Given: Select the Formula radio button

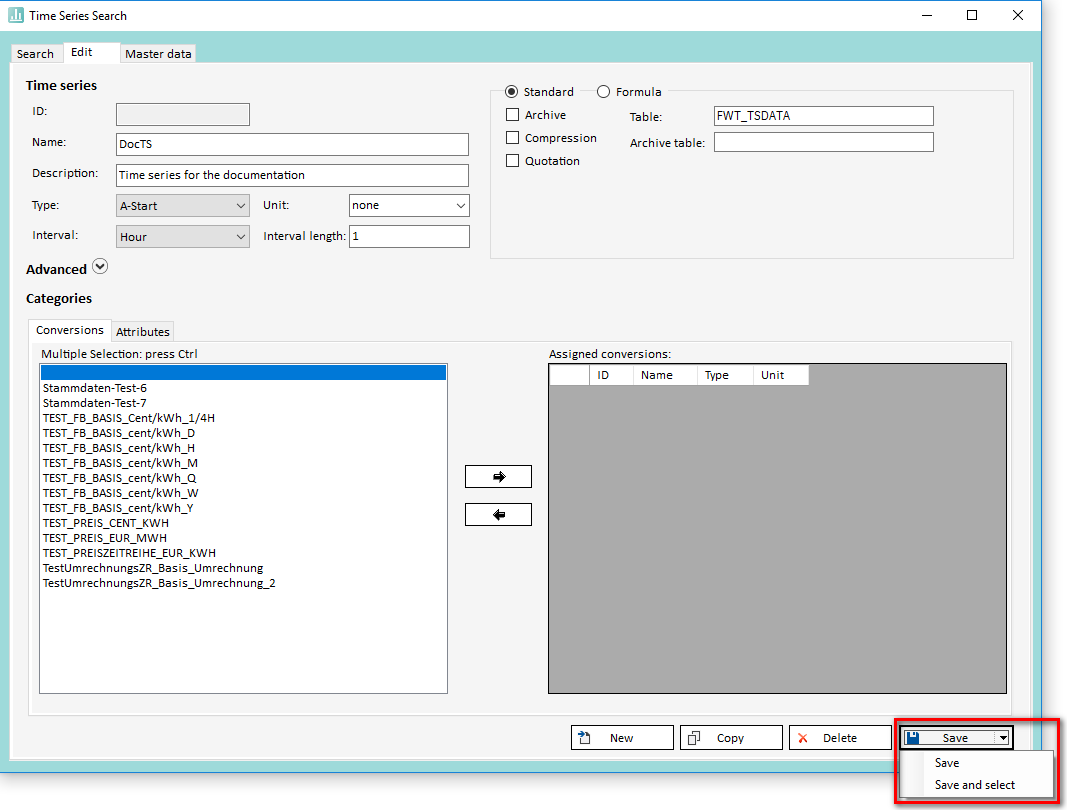Looking at the screenshot, I should pyautogui.click(x=603, y=92).
